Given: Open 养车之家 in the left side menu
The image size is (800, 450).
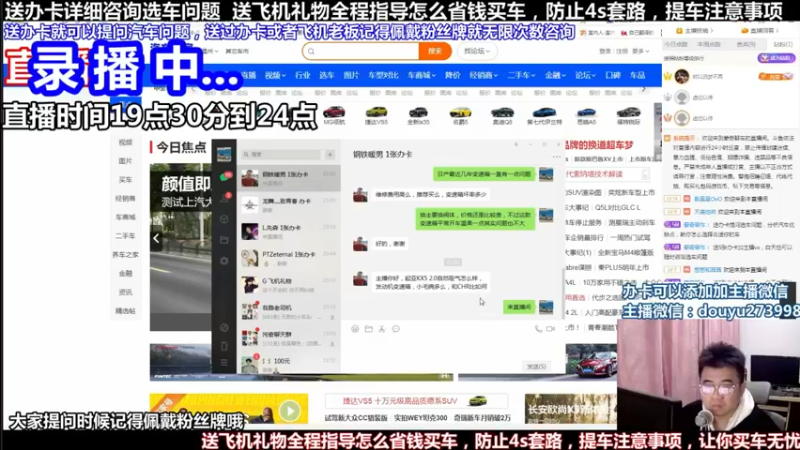Looking at the screenshot, I should 125,255.
